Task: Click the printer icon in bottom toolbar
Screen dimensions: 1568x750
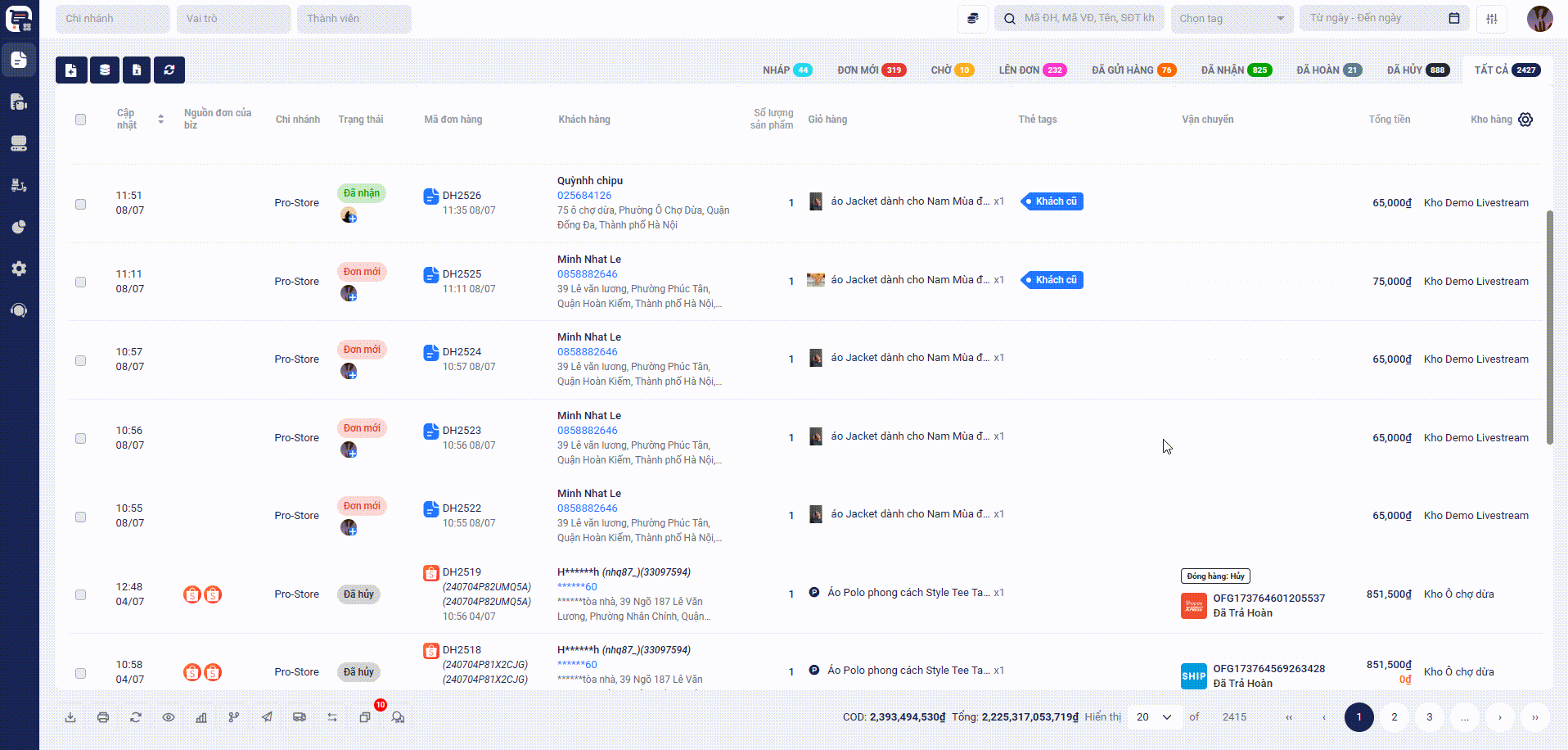Action: coord(103,717)
